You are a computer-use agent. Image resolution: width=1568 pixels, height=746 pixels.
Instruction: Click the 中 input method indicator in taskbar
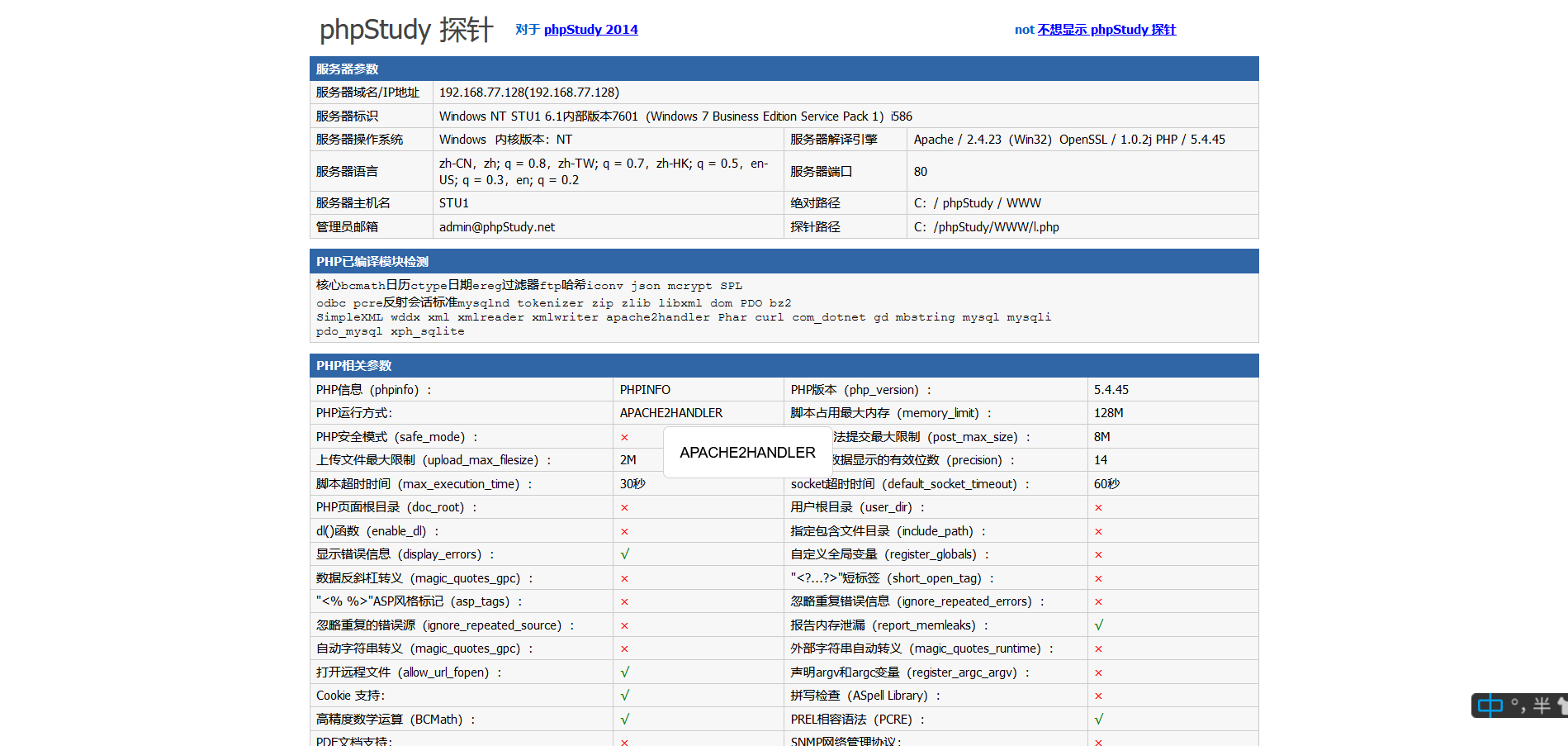pos(1490,706)
